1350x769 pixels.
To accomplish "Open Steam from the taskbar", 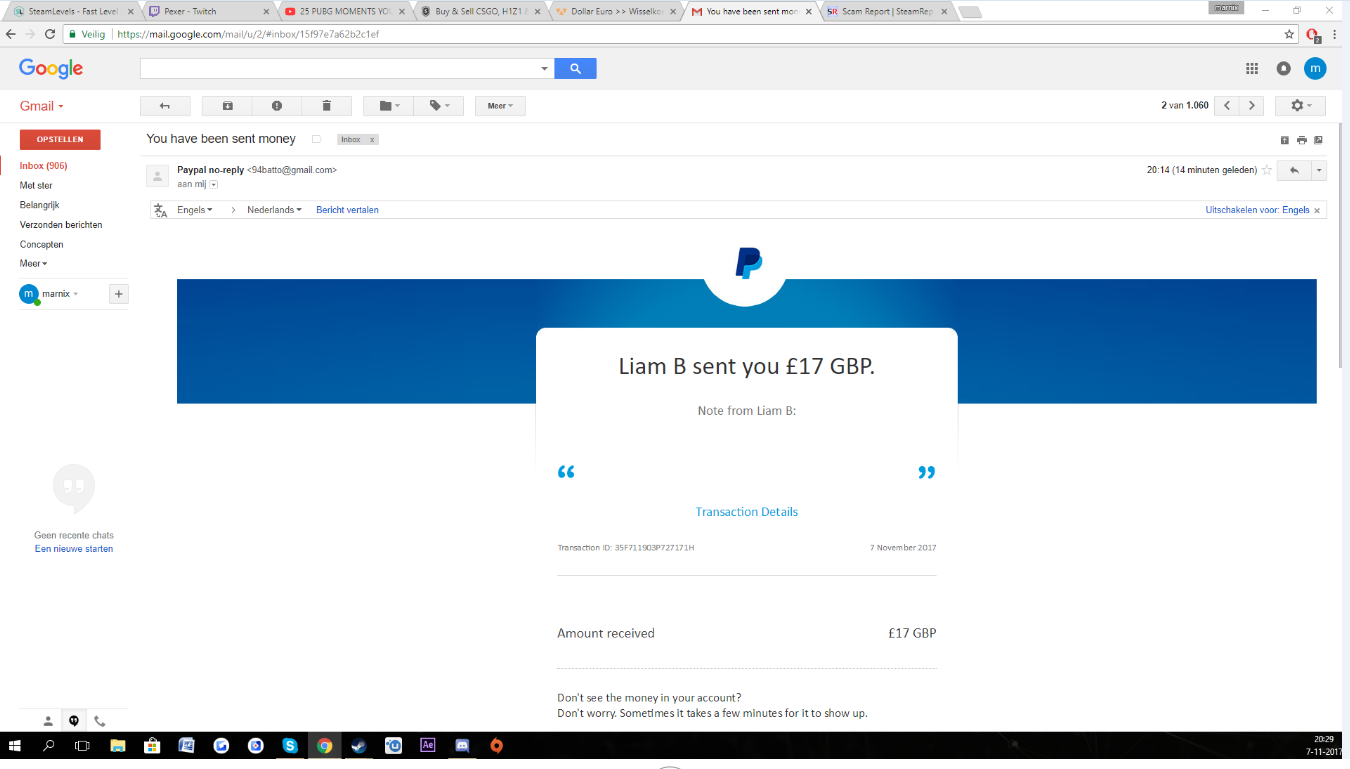I will pos(359,745).
